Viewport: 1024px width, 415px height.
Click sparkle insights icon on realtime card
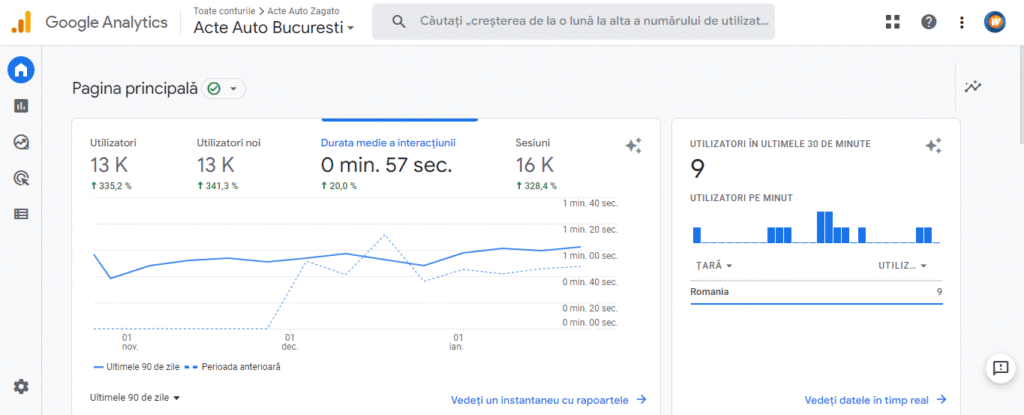click(933, 146)
